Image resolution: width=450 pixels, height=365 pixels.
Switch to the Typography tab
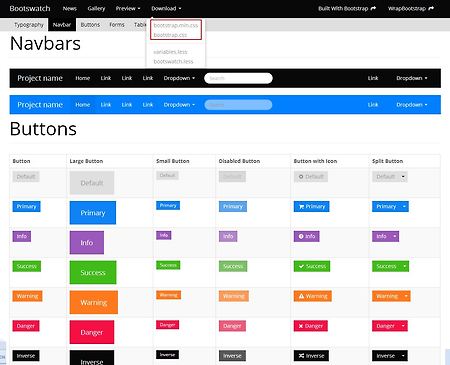coord(29,25)
